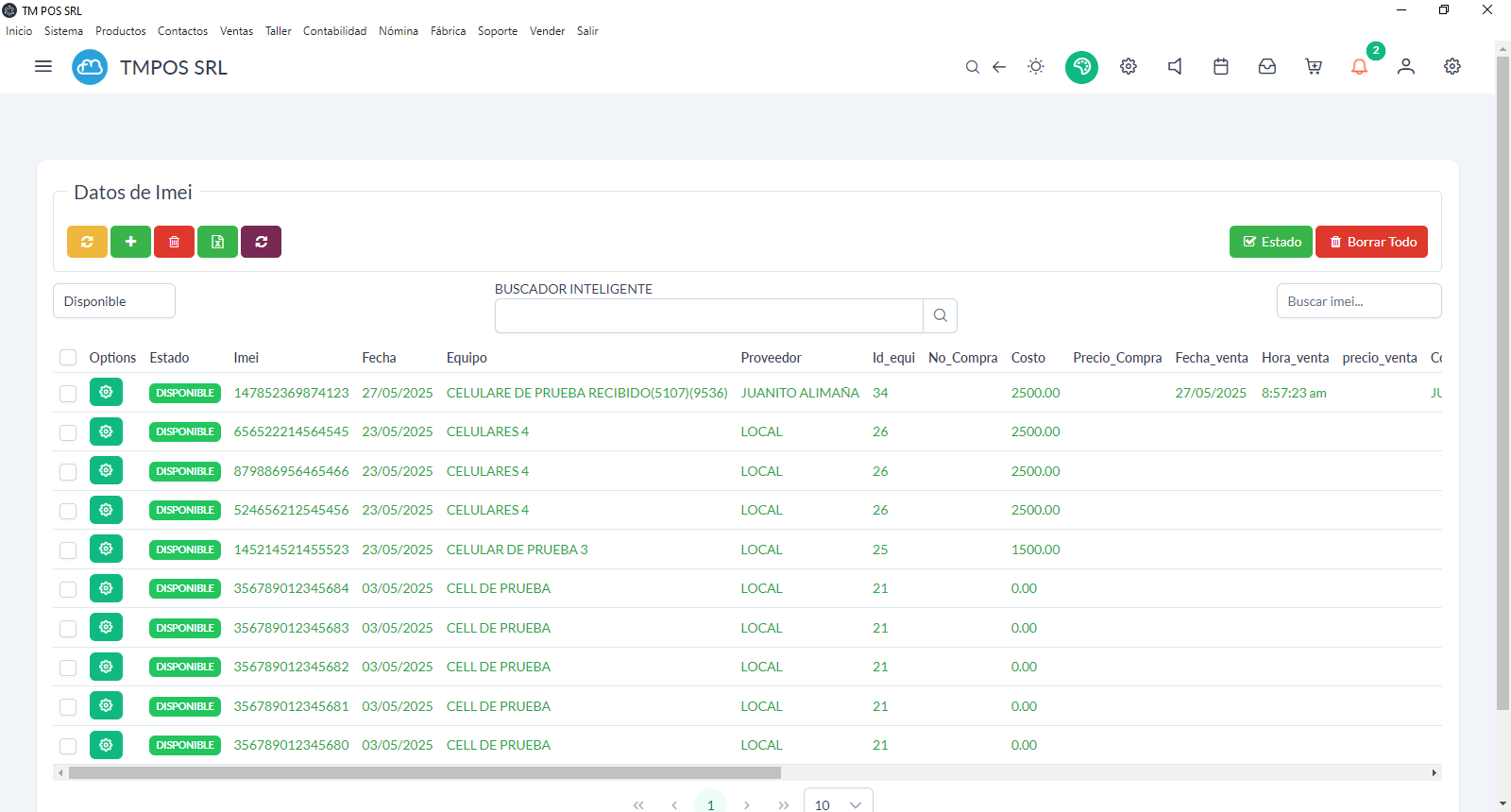Jump to last page double arrow
This screenshot has height=812, width=1511.
pyautogui.click(x=783, y=804)
